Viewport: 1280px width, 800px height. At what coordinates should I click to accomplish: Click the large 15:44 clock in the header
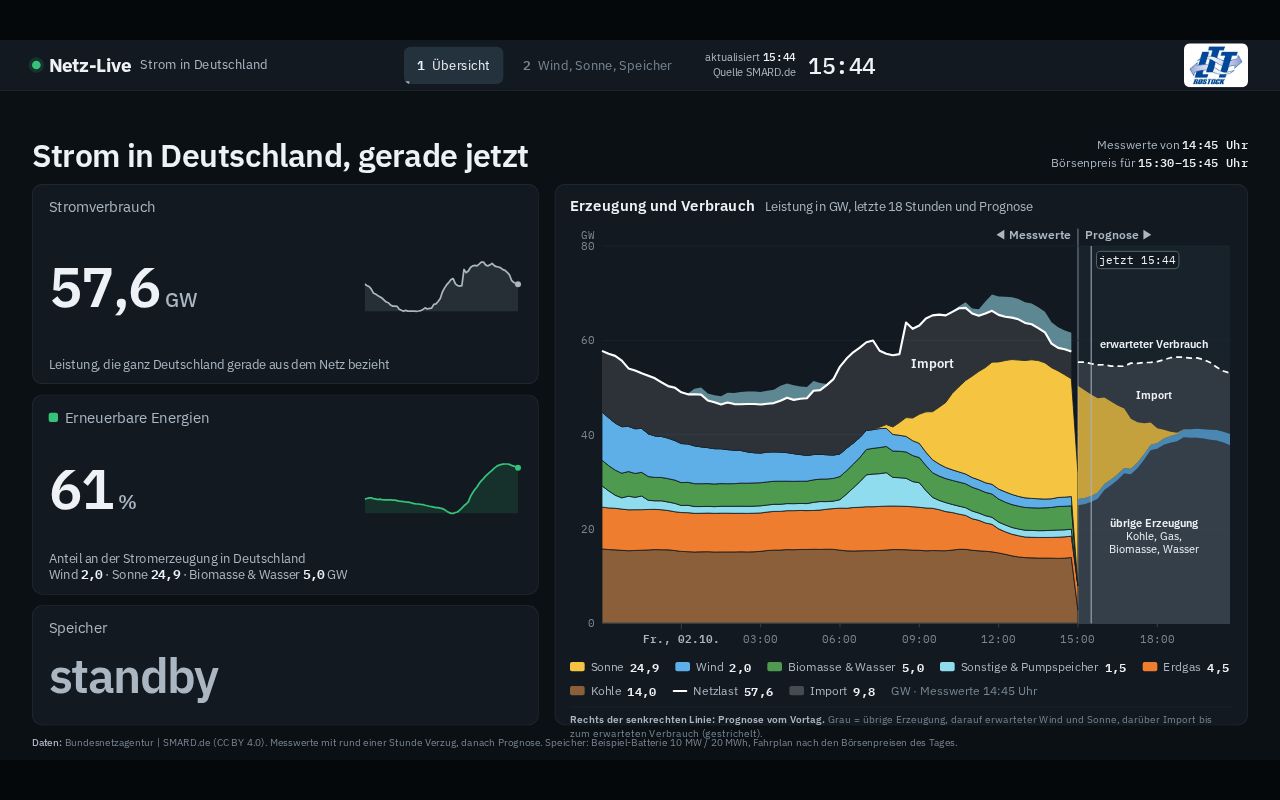click(x=841, y=66)
